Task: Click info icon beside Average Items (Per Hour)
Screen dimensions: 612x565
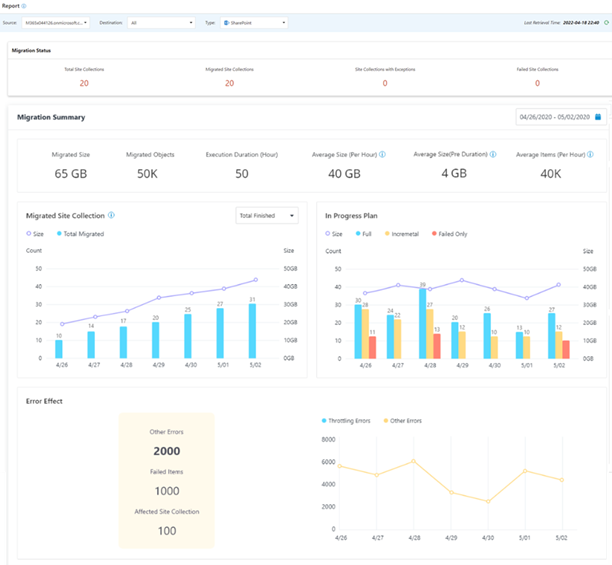Action: tap(590, 155)
